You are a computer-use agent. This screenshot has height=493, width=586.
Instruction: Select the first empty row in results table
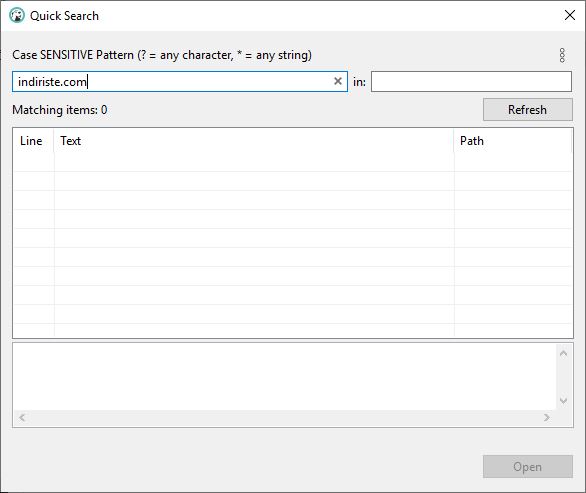(x=293, y=162)
